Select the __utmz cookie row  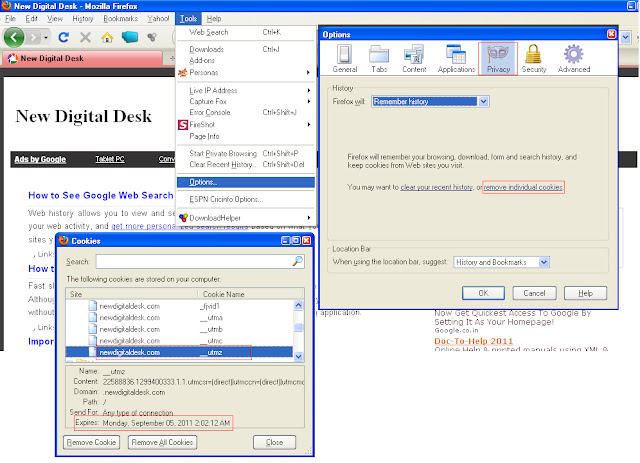tap(179, 352)
